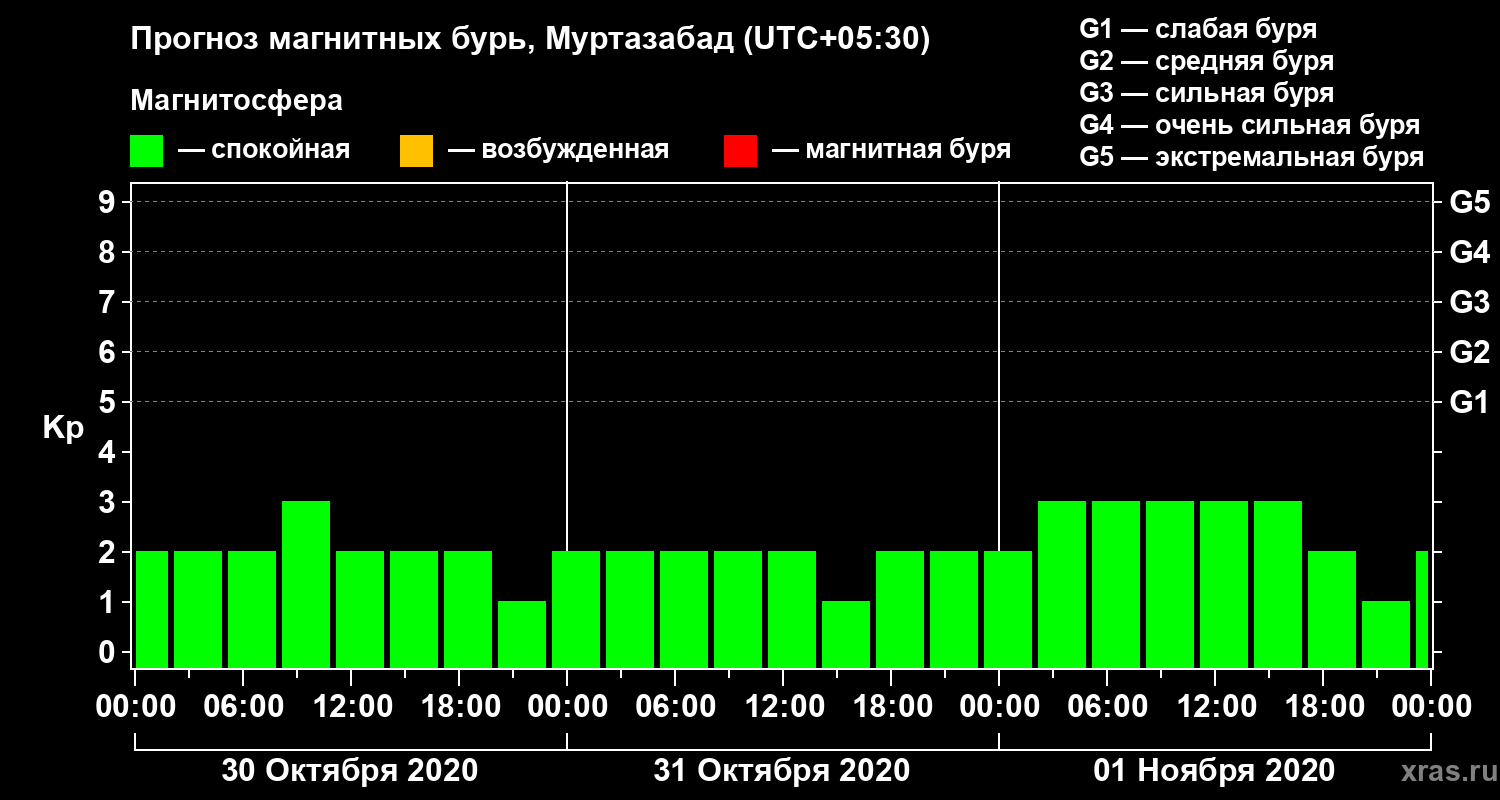Click the '06:00' time label under 31 Октября
Viewport: 1500px width, 800px height.
point(674,707)
